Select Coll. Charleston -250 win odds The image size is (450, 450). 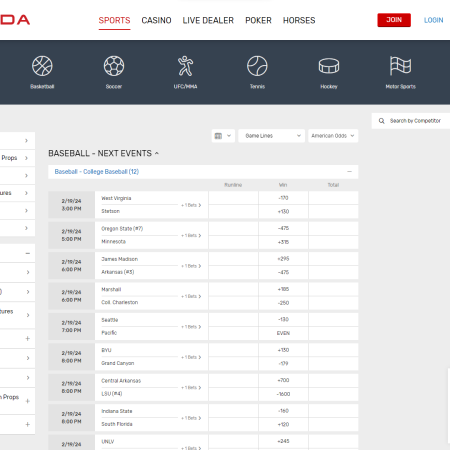tap(283, 303)
